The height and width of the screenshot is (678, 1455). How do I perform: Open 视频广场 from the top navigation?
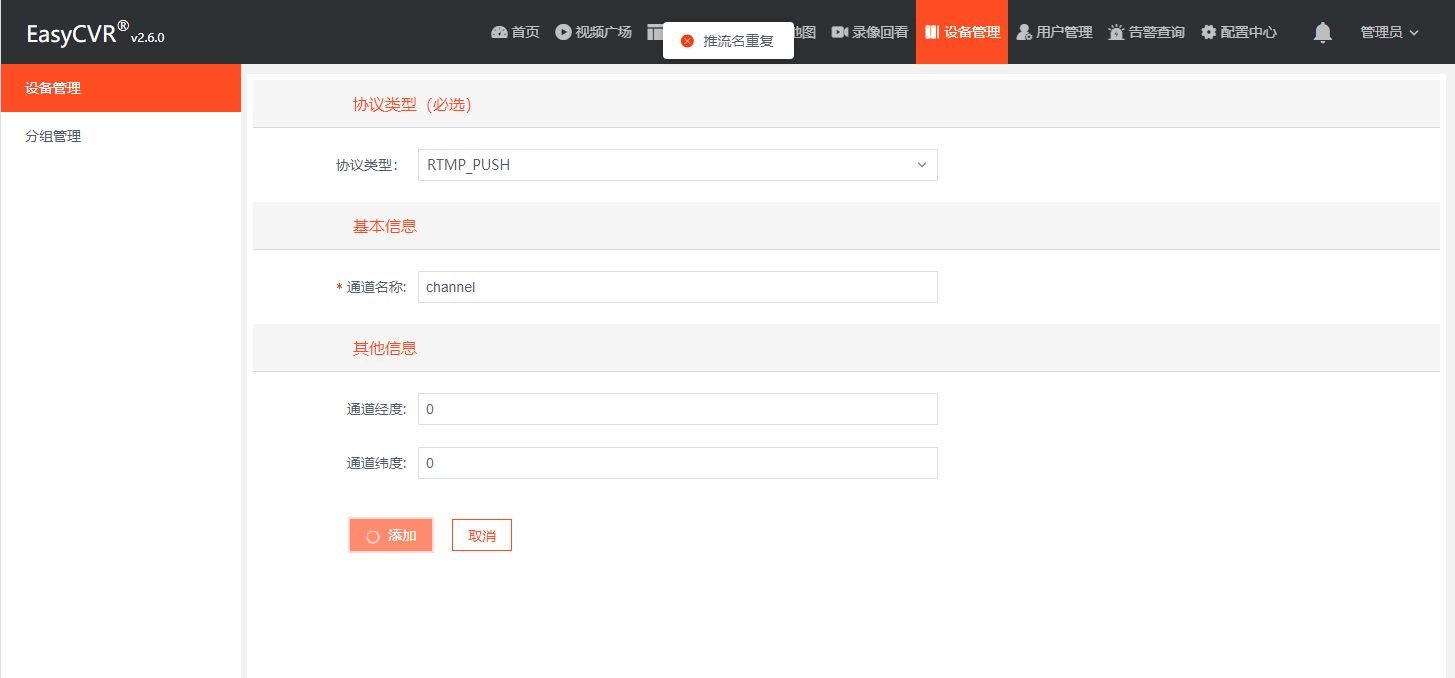coord(594,32)
